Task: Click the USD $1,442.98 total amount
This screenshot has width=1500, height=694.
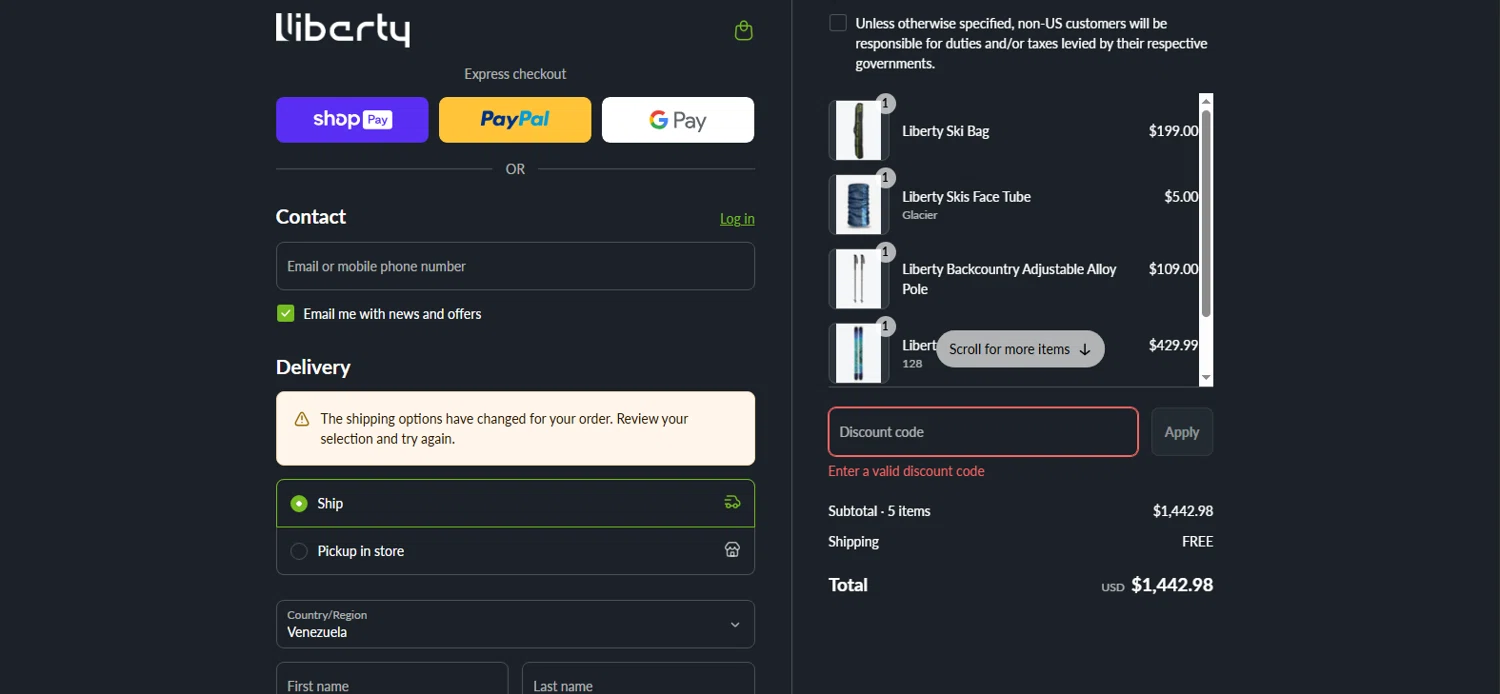Action: [1157, 586]
